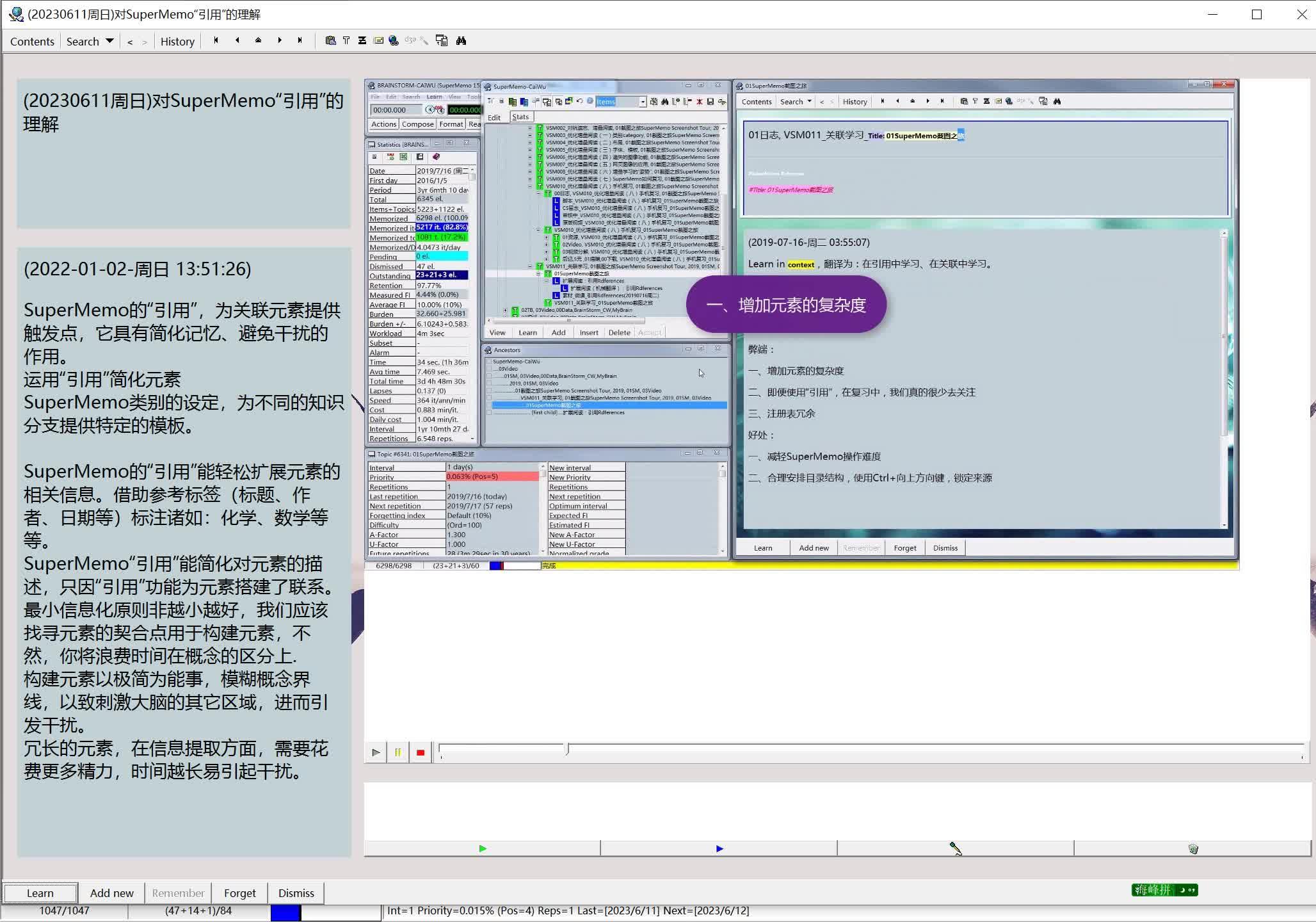
Task: Jump to the last element arrow
Action: (300, 40)
